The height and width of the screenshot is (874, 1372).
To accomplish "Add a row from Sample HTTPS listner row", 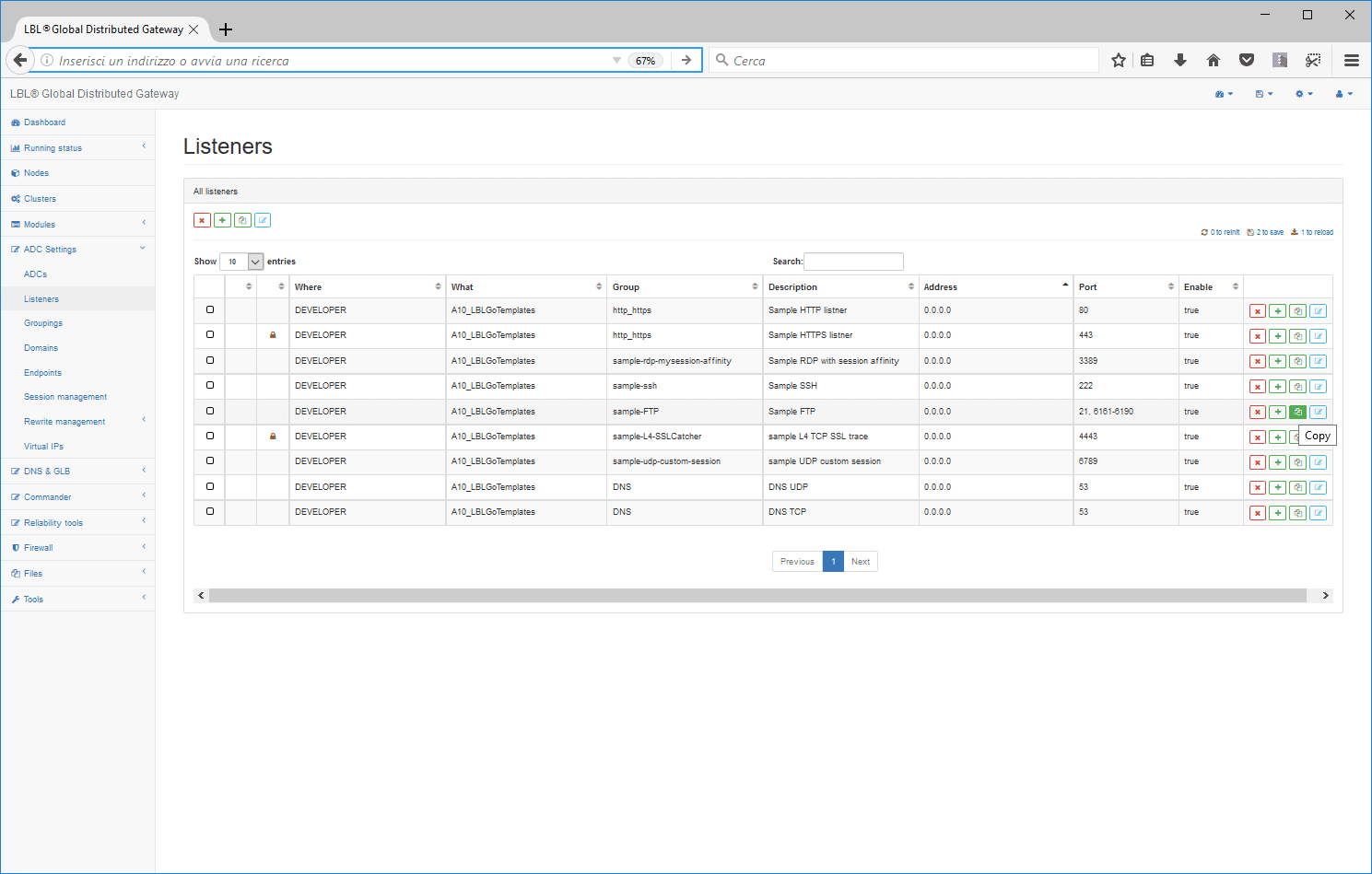I will click(x=1278, y=336).
